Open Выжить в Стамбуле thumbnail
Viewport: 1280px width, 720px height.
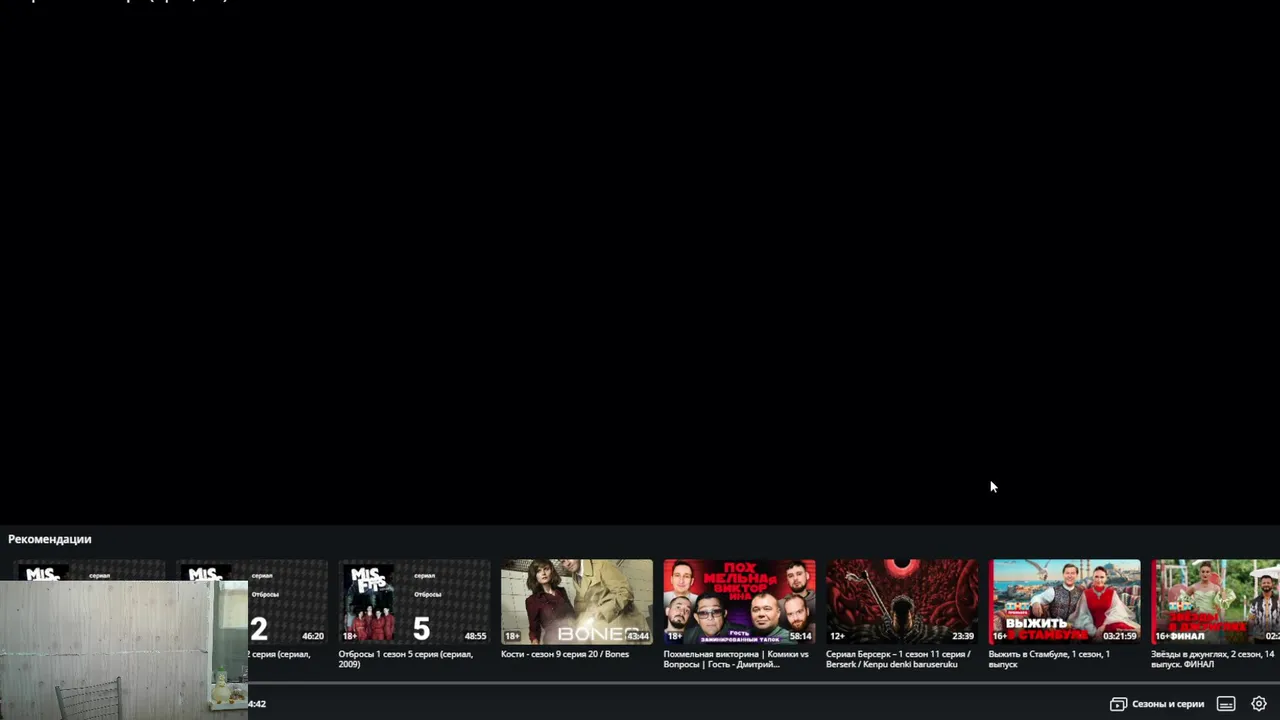click(x=1064, y=602)
